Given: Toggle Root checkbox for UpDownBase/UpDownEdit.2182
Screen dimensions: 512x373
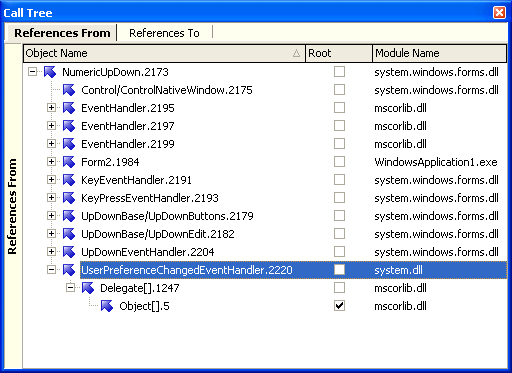Looking at the screenshot, I should (x=339, y=234).
